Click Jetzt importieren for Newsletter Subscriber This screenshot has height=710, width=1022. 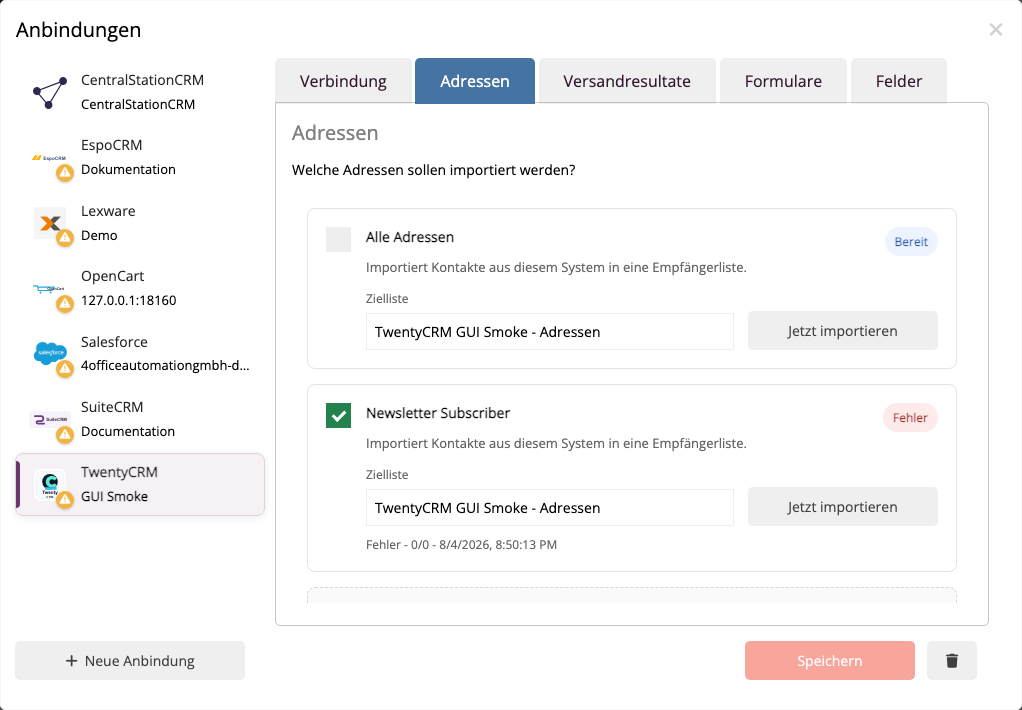842,507
